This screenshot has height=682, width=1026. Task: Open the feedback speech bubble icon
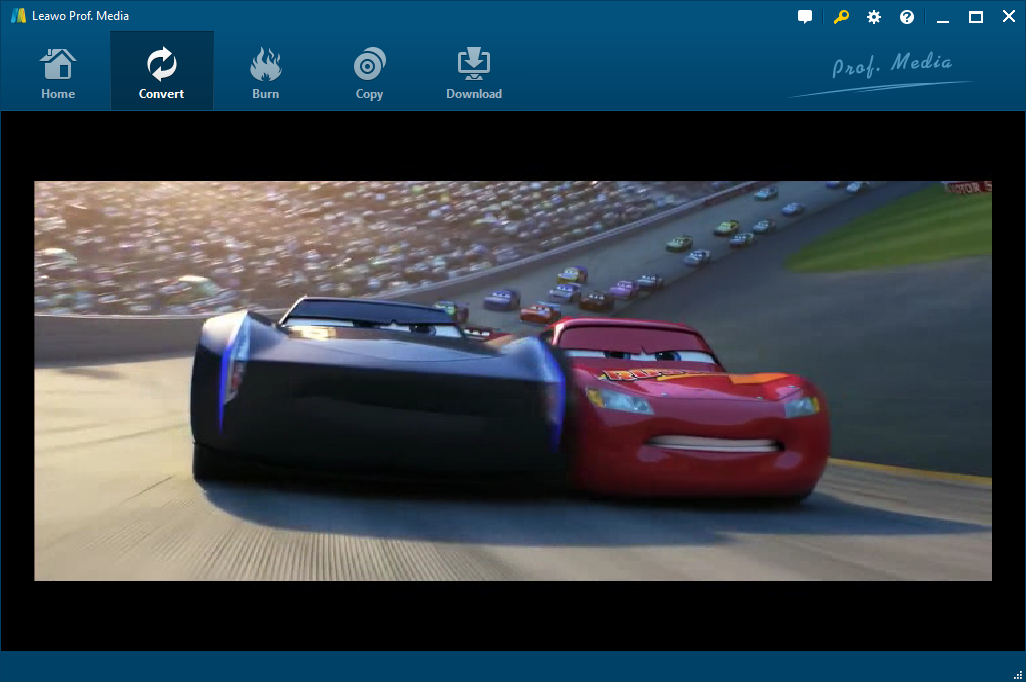tap(805, 17)
